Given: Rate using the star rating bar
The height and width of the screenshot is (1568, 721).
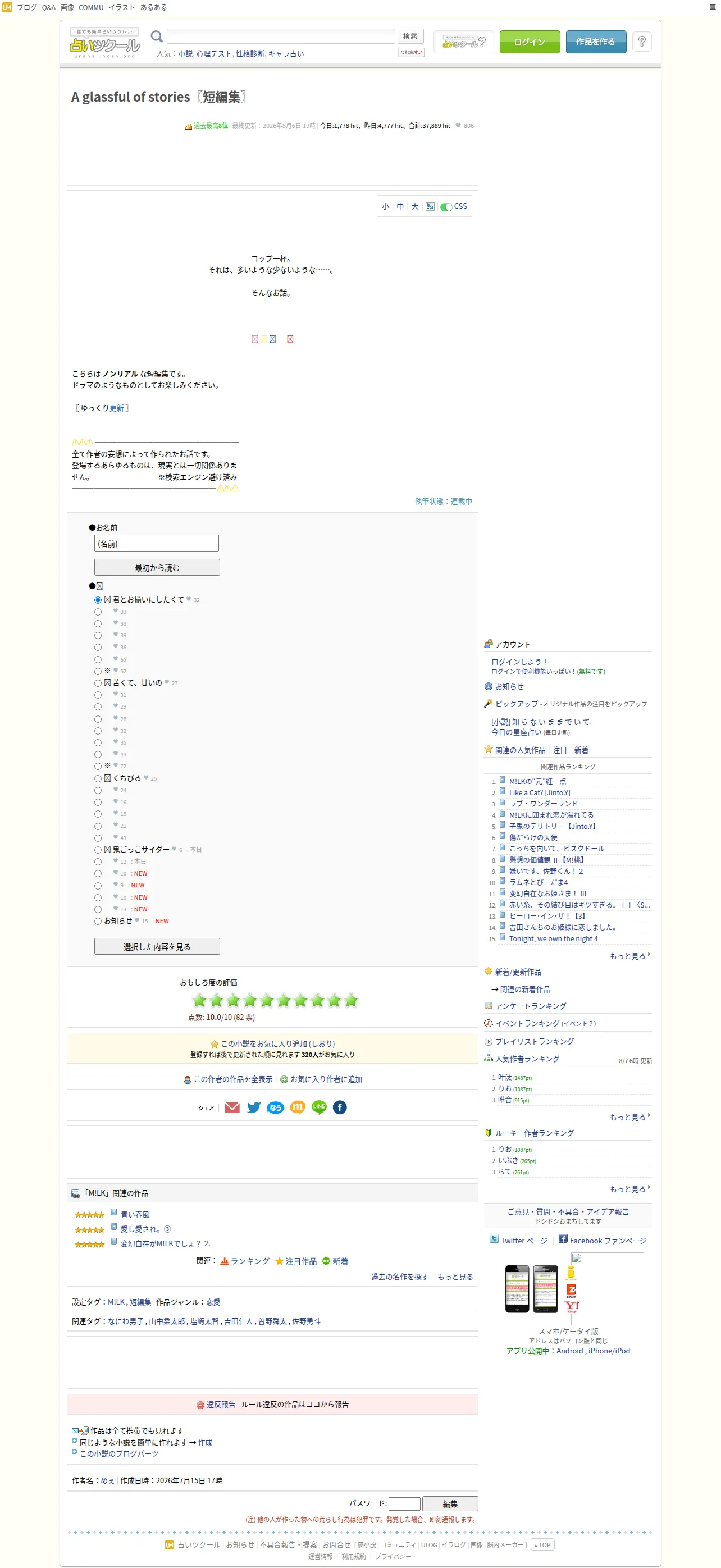Looking at the screenshot, I should click(x=275, y=1000).
